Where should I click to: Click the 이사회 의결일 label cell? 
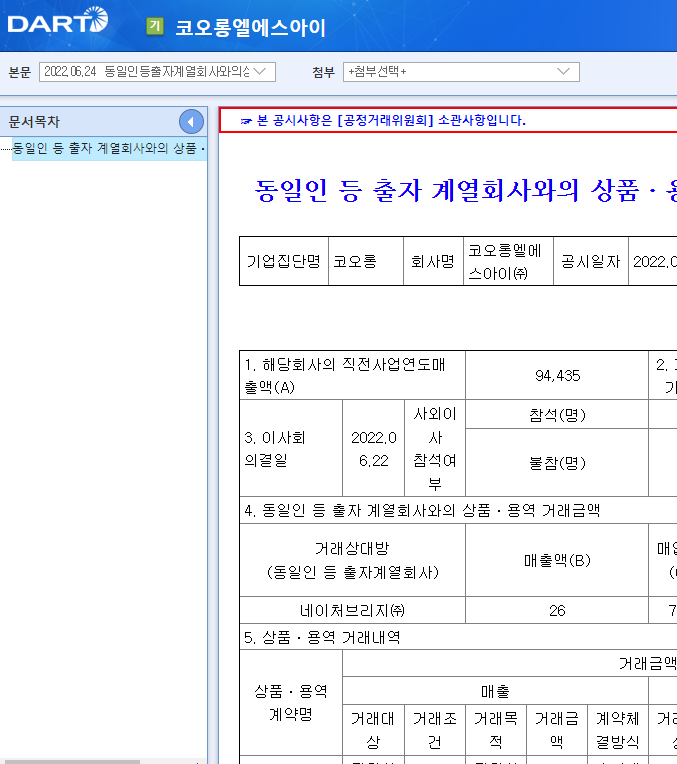point(291,448)
